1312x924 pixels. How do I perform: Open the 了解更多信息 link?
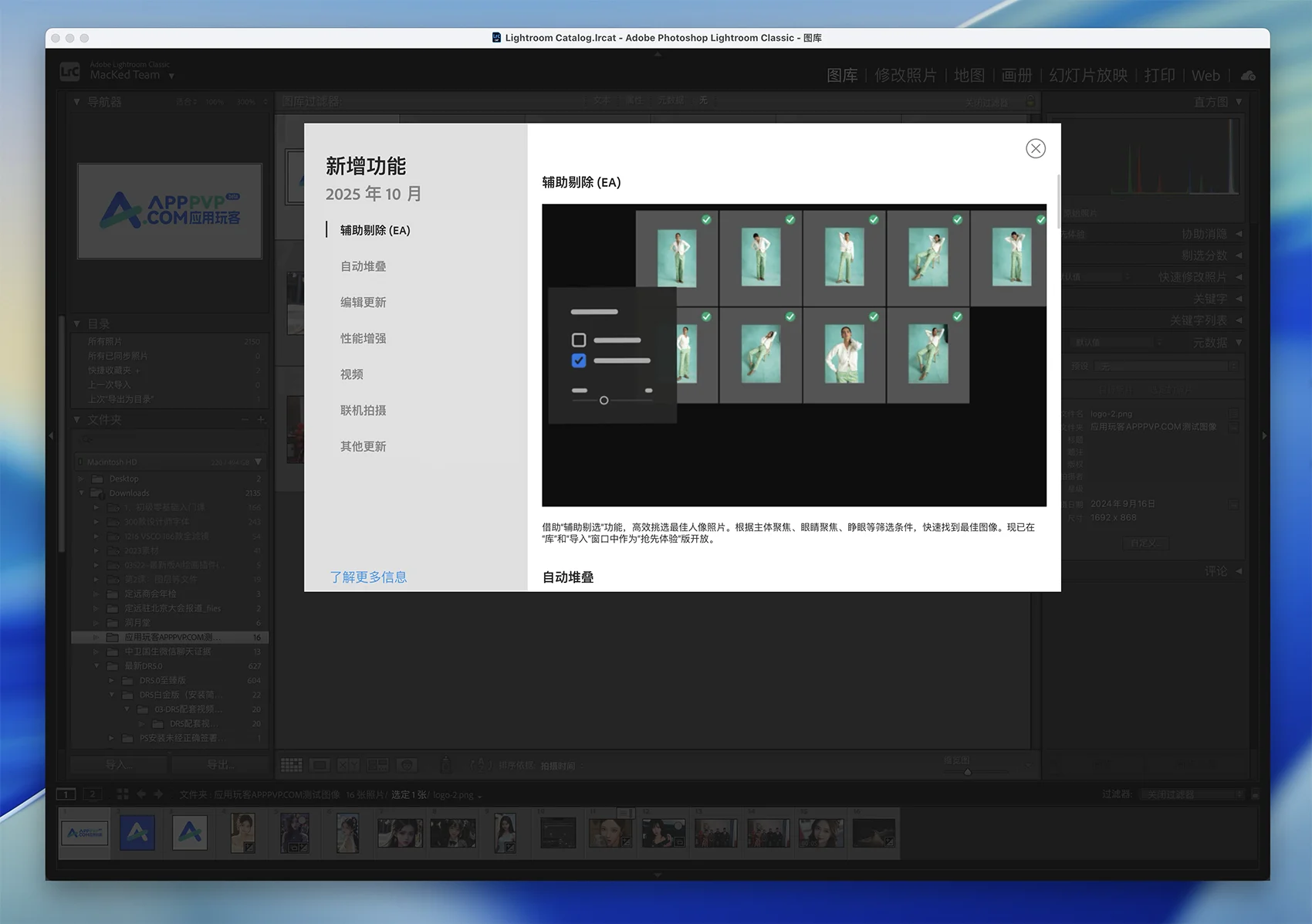(368, 577)
